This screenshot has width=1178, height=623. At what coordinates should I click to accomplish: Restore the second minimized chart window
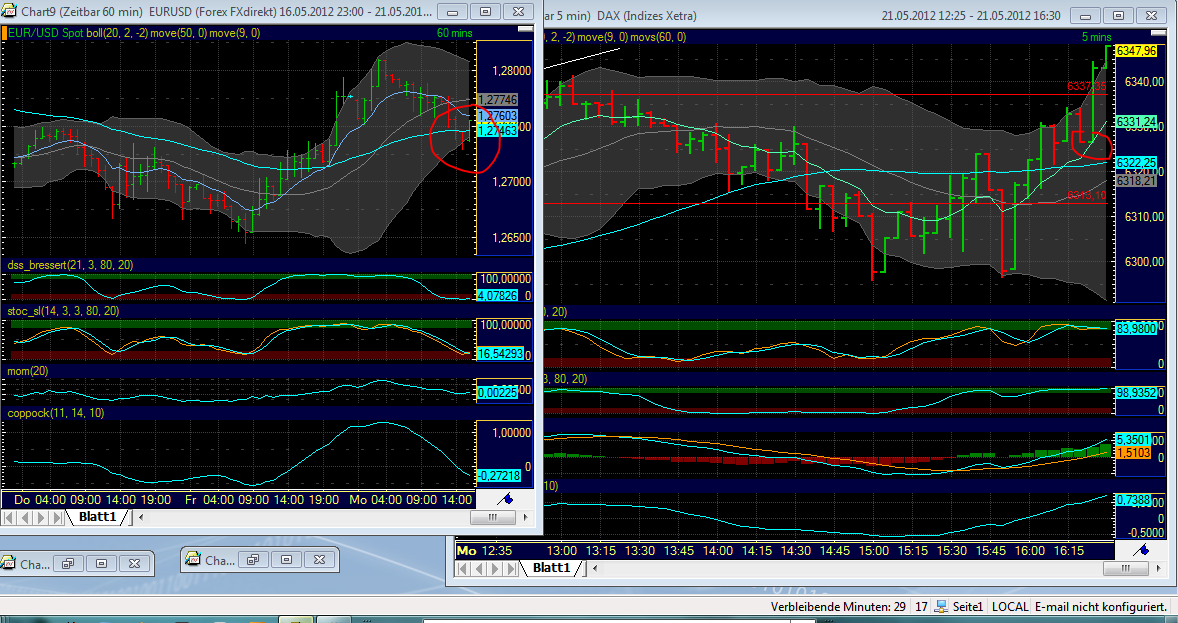pos(252,562)
